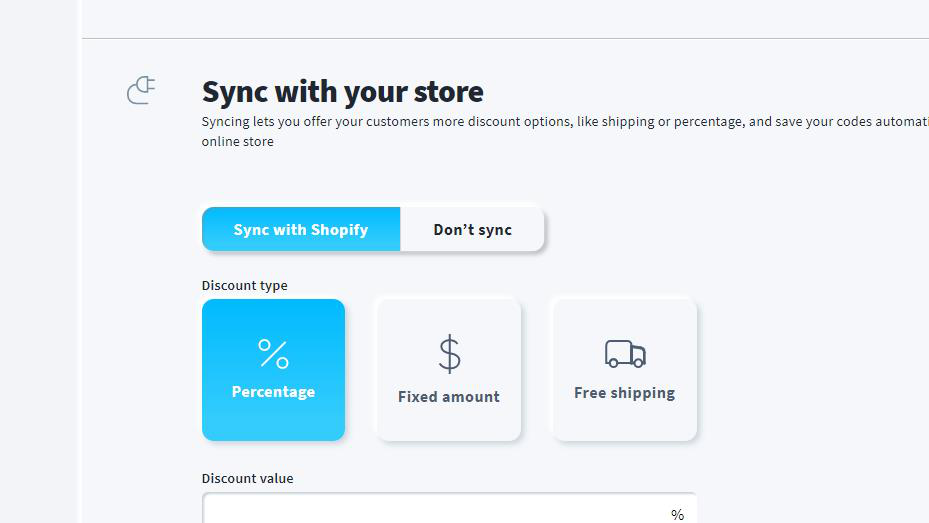Click the Discount type label
This screenshot has width=929, height=523.
coord(244,285)
